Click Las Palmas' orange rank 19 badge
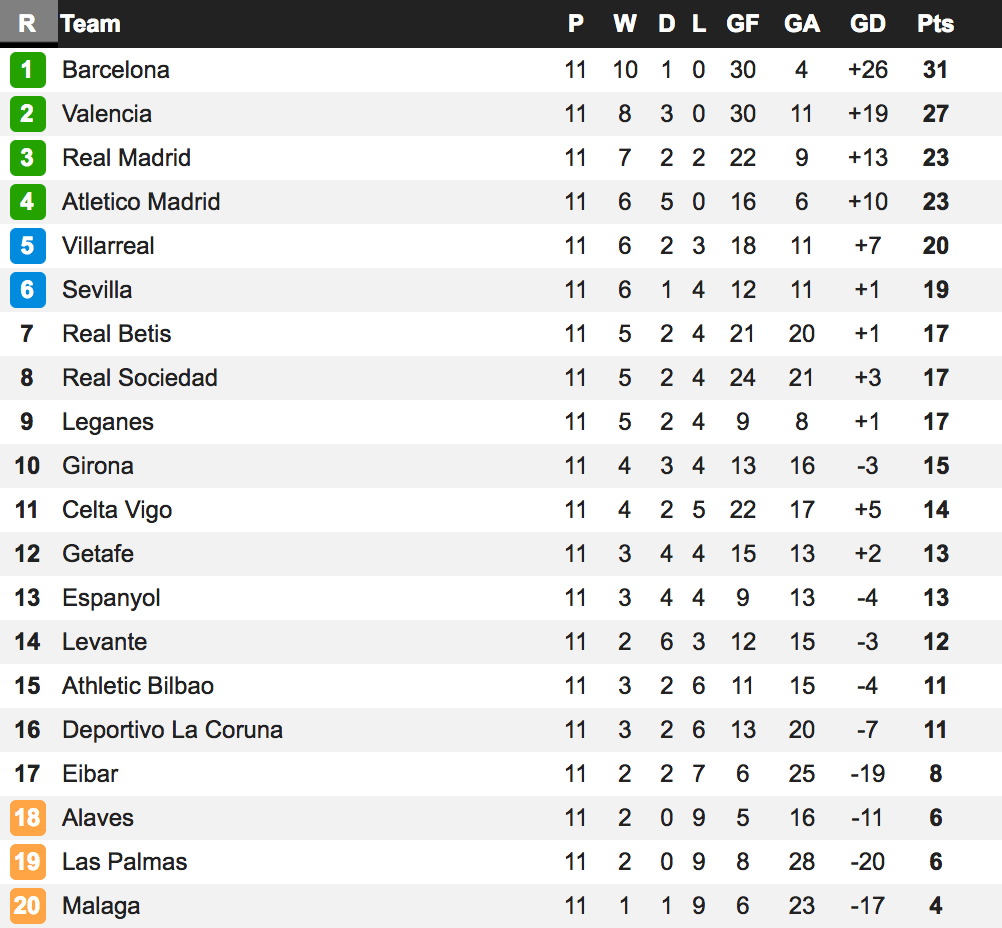 27,862
